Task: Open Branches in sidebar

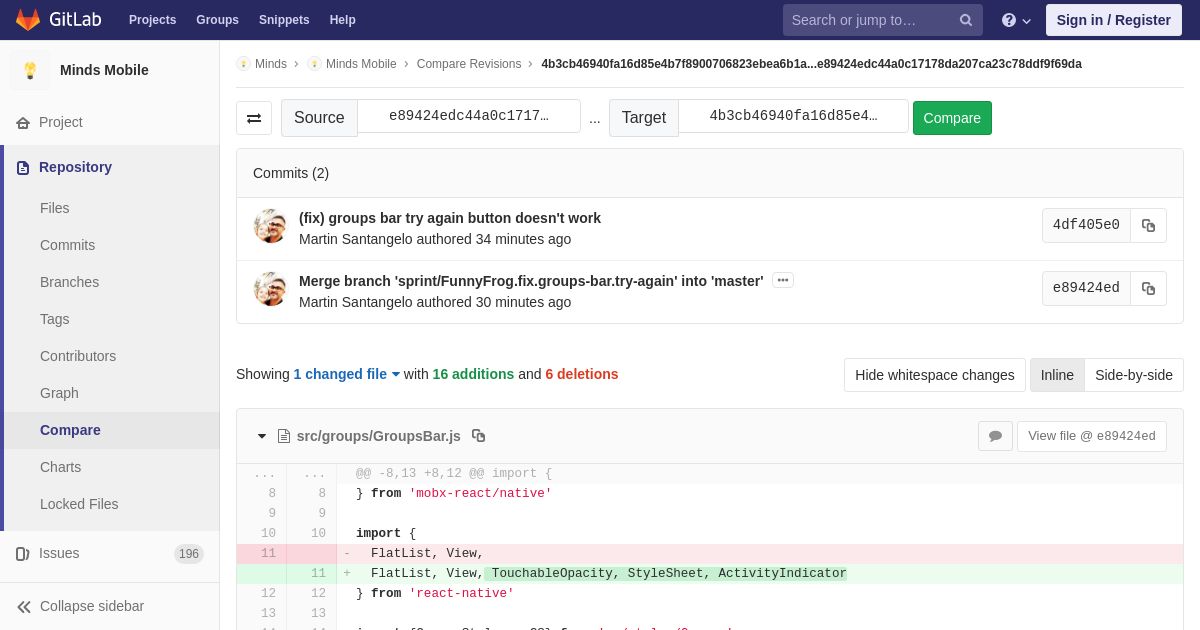Action: click(x=70, y=282)
